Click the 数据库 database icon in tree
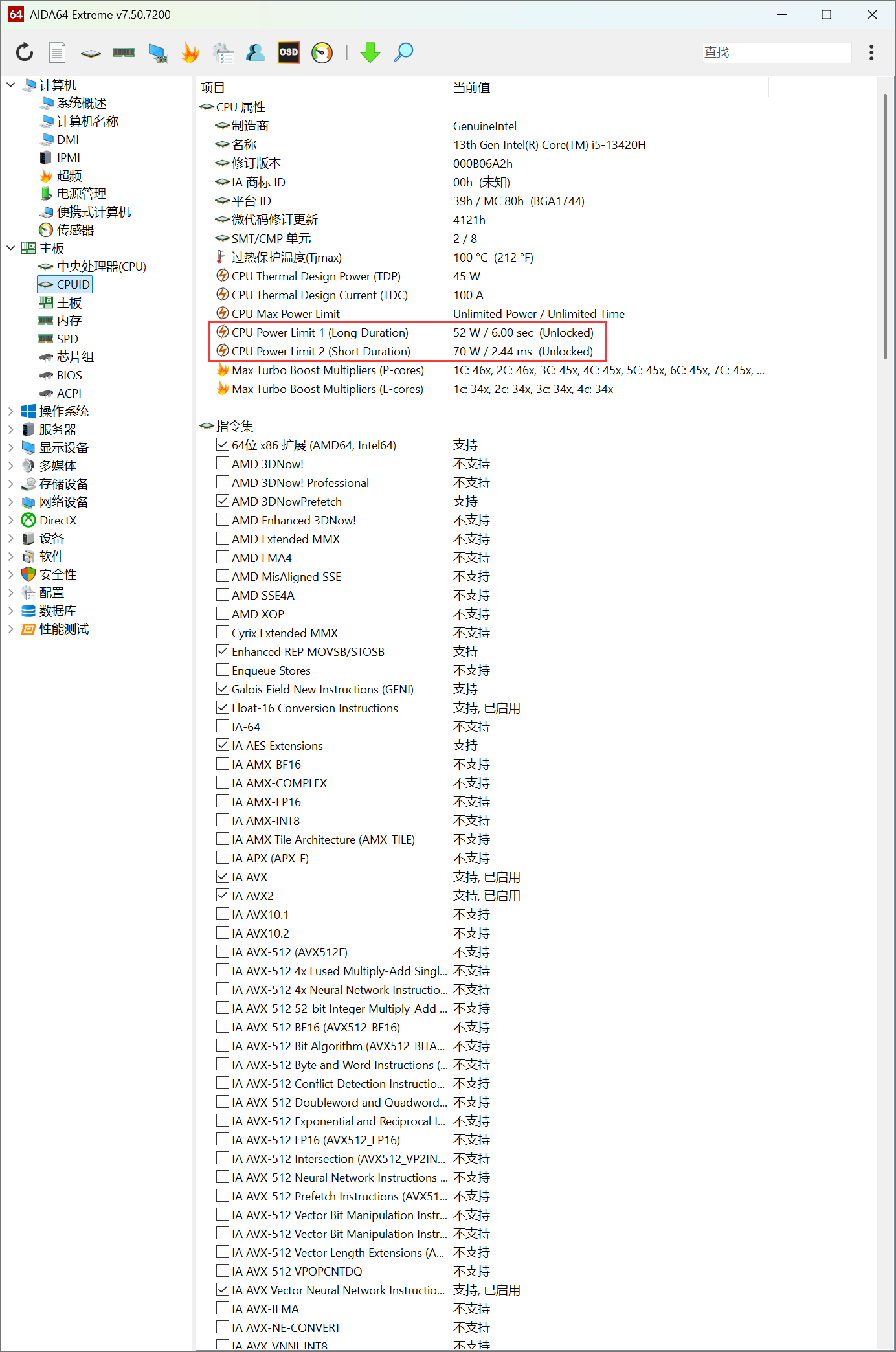 28,611
